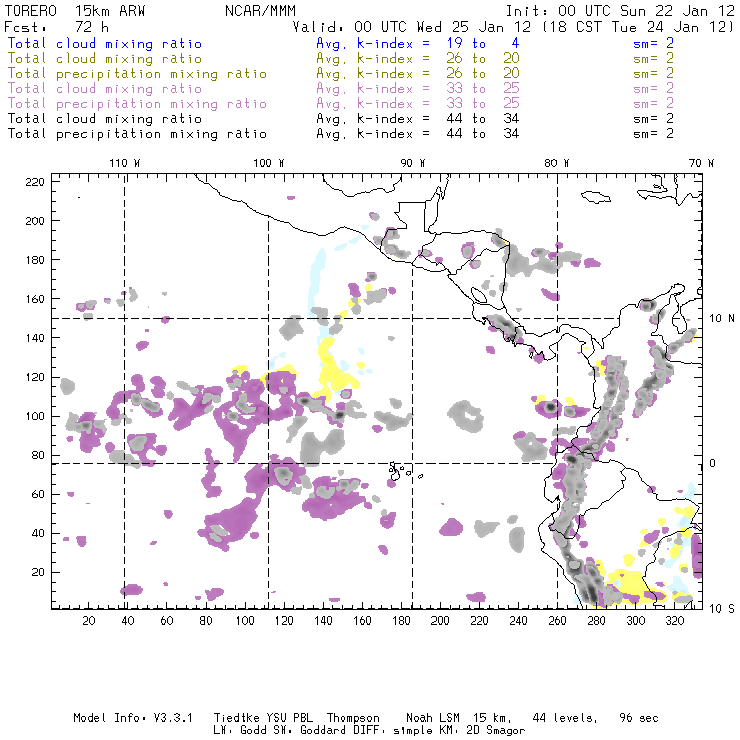Screen dimensions: 740x740
Task: Click the "320" tick on the horizontal axis
Action: [674, 621]
